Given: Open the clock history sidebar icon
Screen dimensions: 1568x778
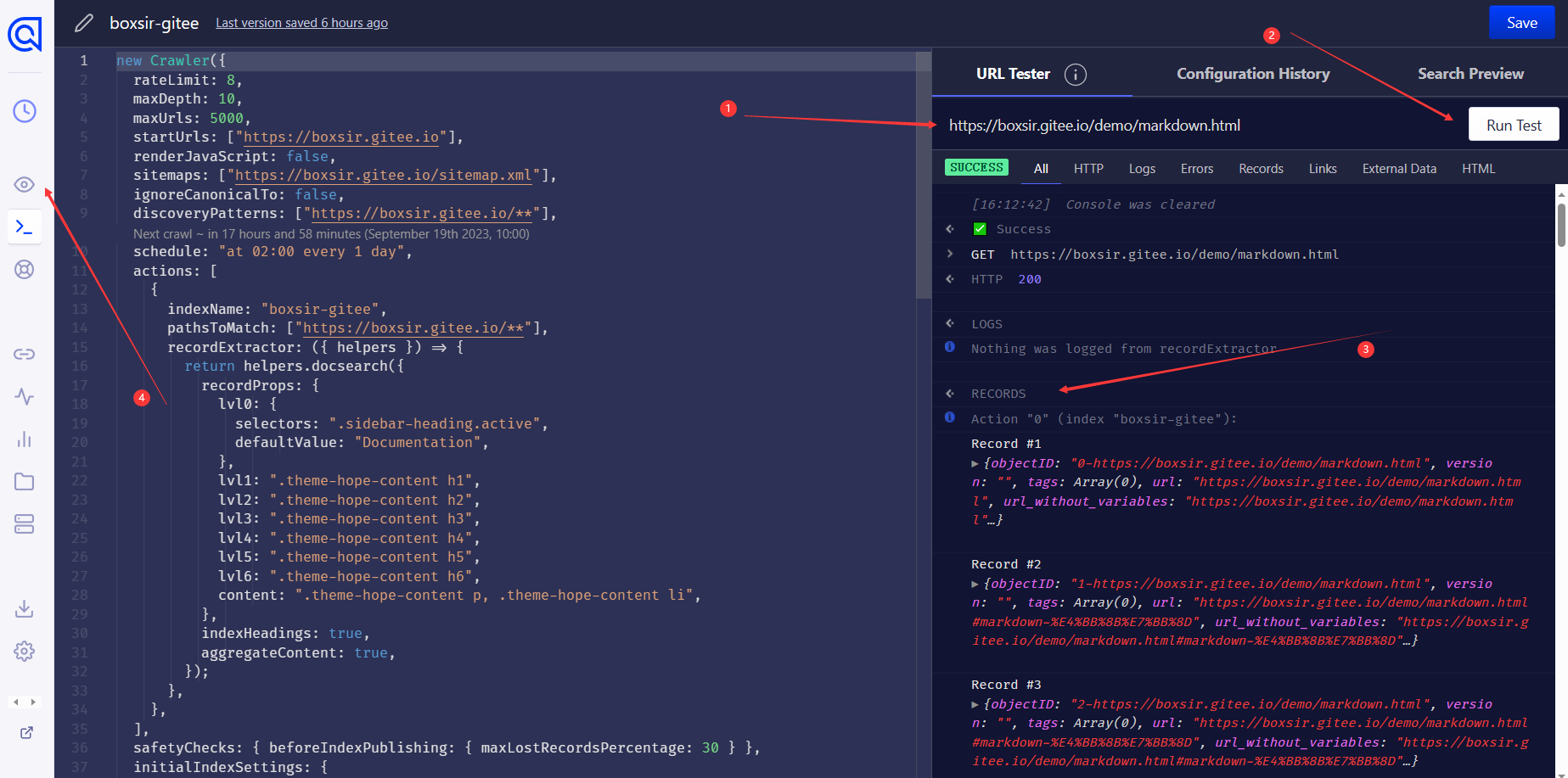Looking at the screenshot, I should point(25,111).
